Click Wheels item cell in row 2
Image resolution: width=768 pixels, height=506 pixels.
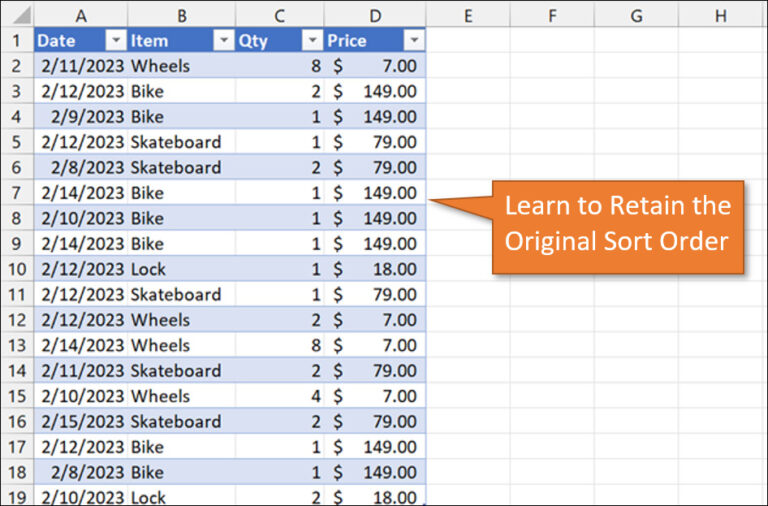(182, 66)
